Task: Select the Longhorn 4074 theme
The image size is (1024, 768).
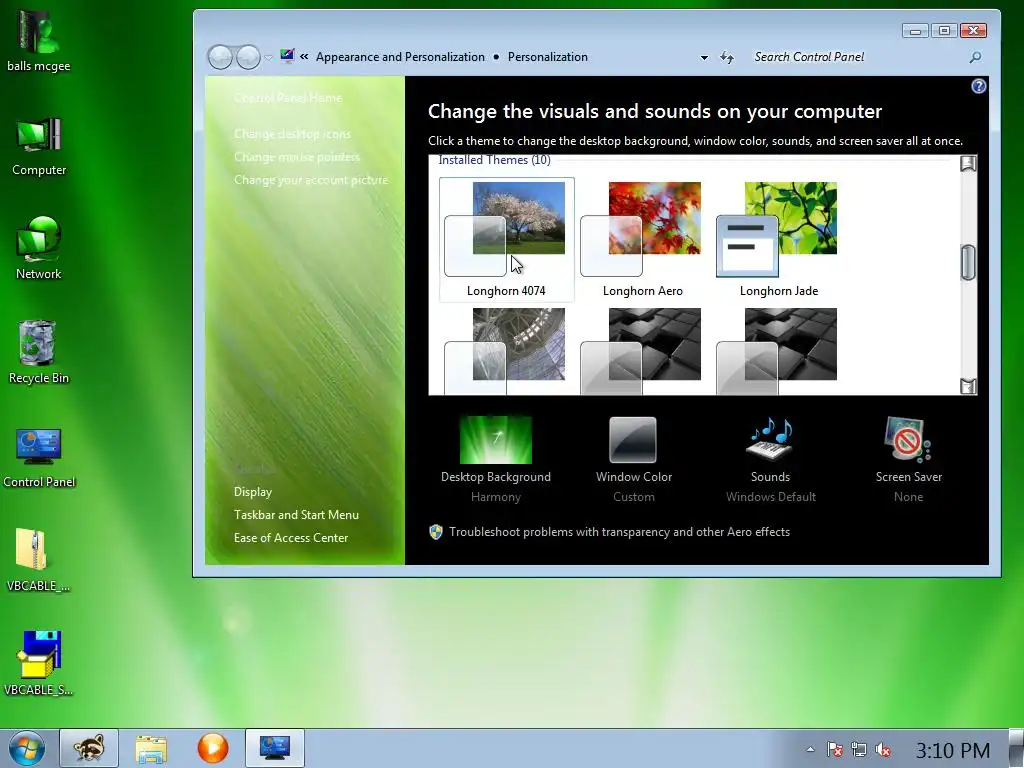Action: point(506,239)
